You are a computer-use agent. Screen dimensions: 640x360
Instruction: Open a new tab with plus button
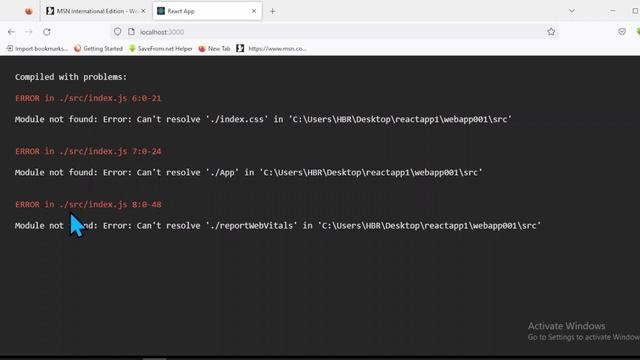pos(272,11)
